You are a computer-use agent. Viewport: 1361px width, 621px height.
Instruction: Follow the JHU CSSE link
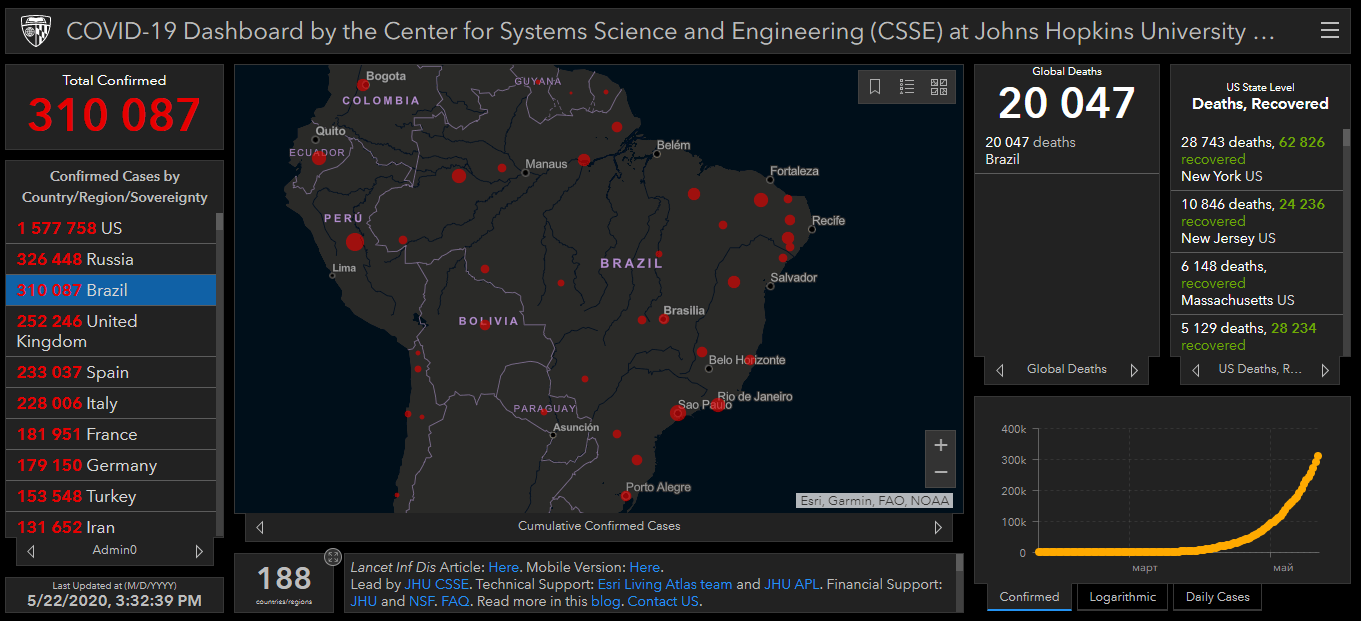click(x=437, y=584)
